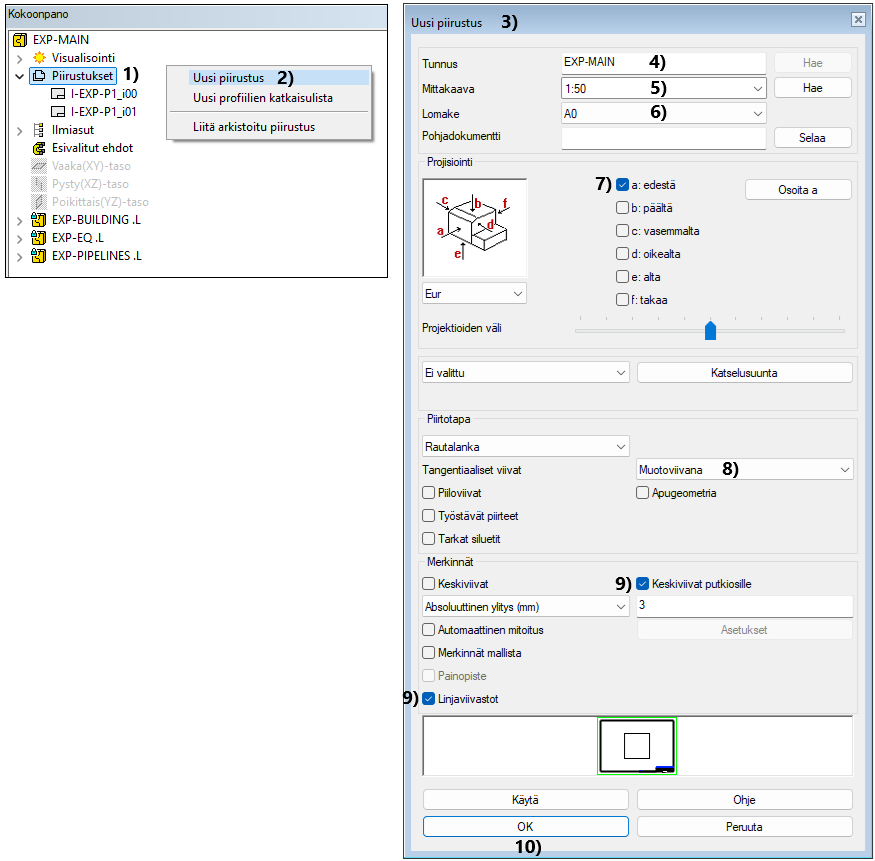Click the Projektioiden väli slider handle
The width and height of the screenshot is (875, 861).
pos(710,330)
